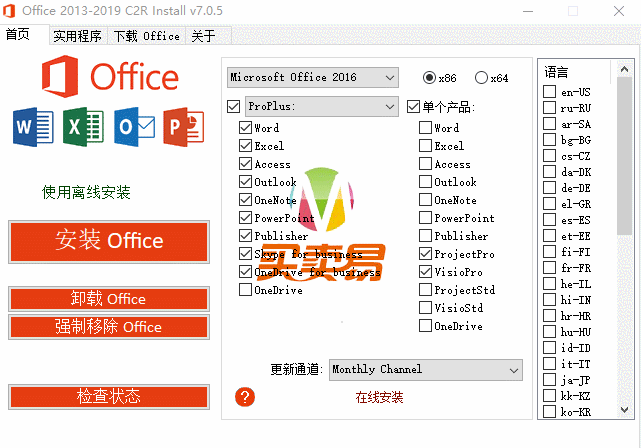Check Excel under single products
The height and width of the screenshot is (448, 641).
pos(426,146)
